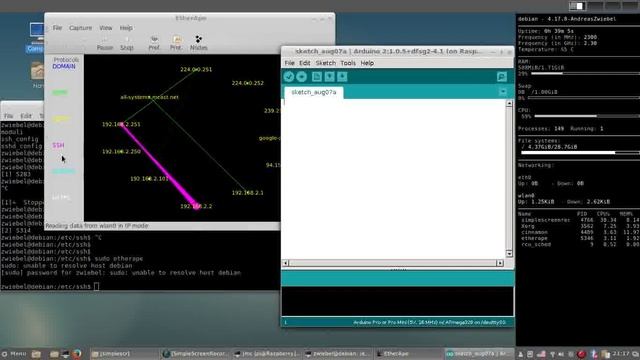The image size is (640, 360).
Task: Click the all-systems.mcast.net node label
Action: pyautogui.click(x=149, y=97)
